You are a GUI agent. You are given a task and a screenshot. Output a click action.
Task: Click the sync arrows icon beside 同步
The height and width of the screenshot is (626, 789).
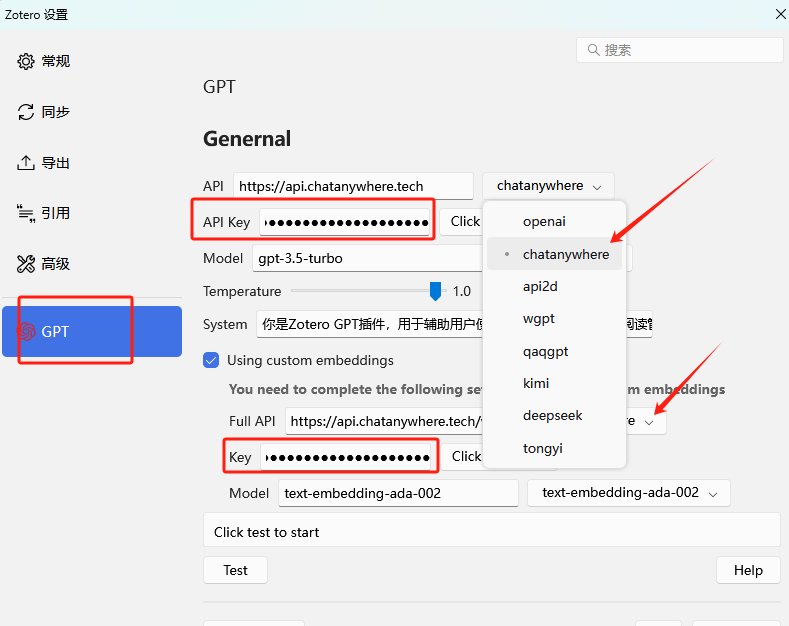(26, 112)
